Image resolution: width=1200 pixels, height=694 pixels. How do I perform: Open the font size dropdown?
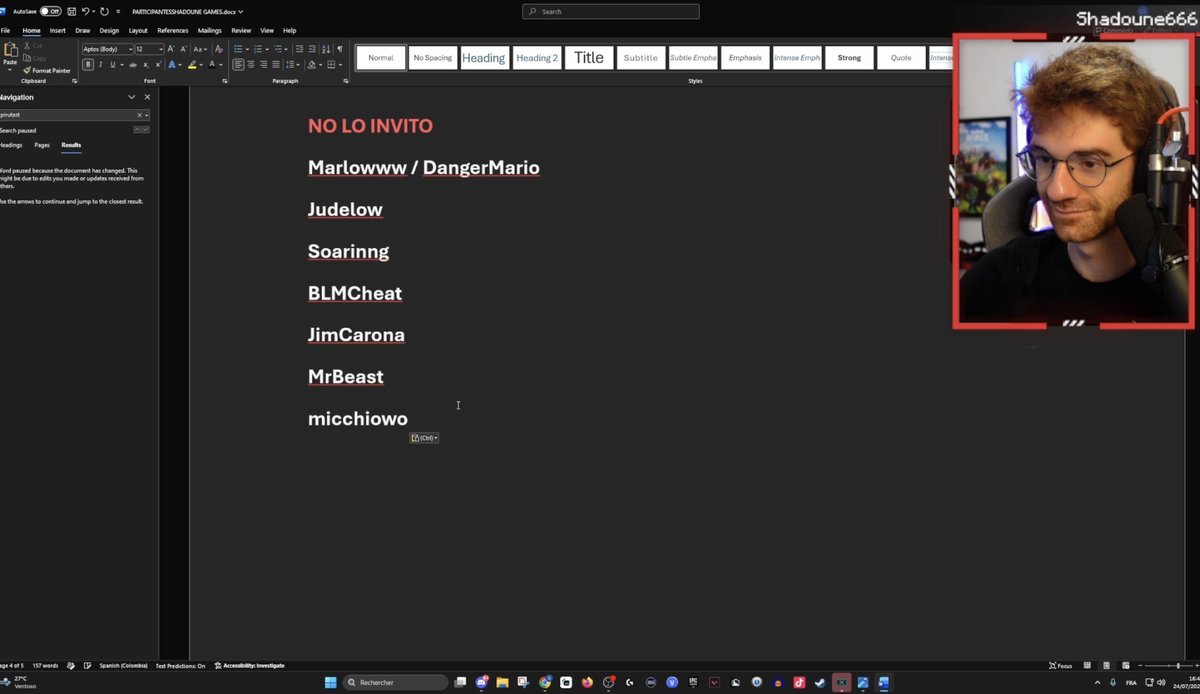[161, 49]
